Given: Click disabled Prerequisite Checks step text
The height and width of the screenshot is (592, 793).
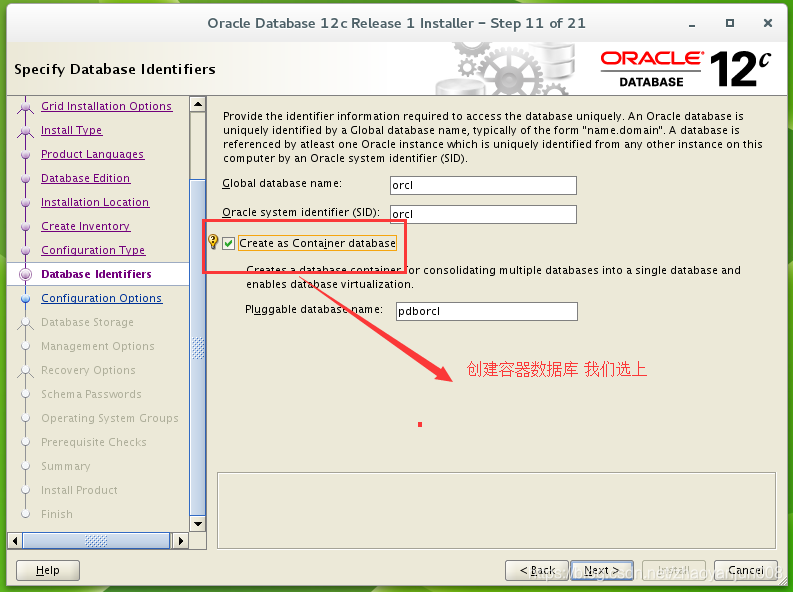Looking at the screenshot, I should pos(94,442).
